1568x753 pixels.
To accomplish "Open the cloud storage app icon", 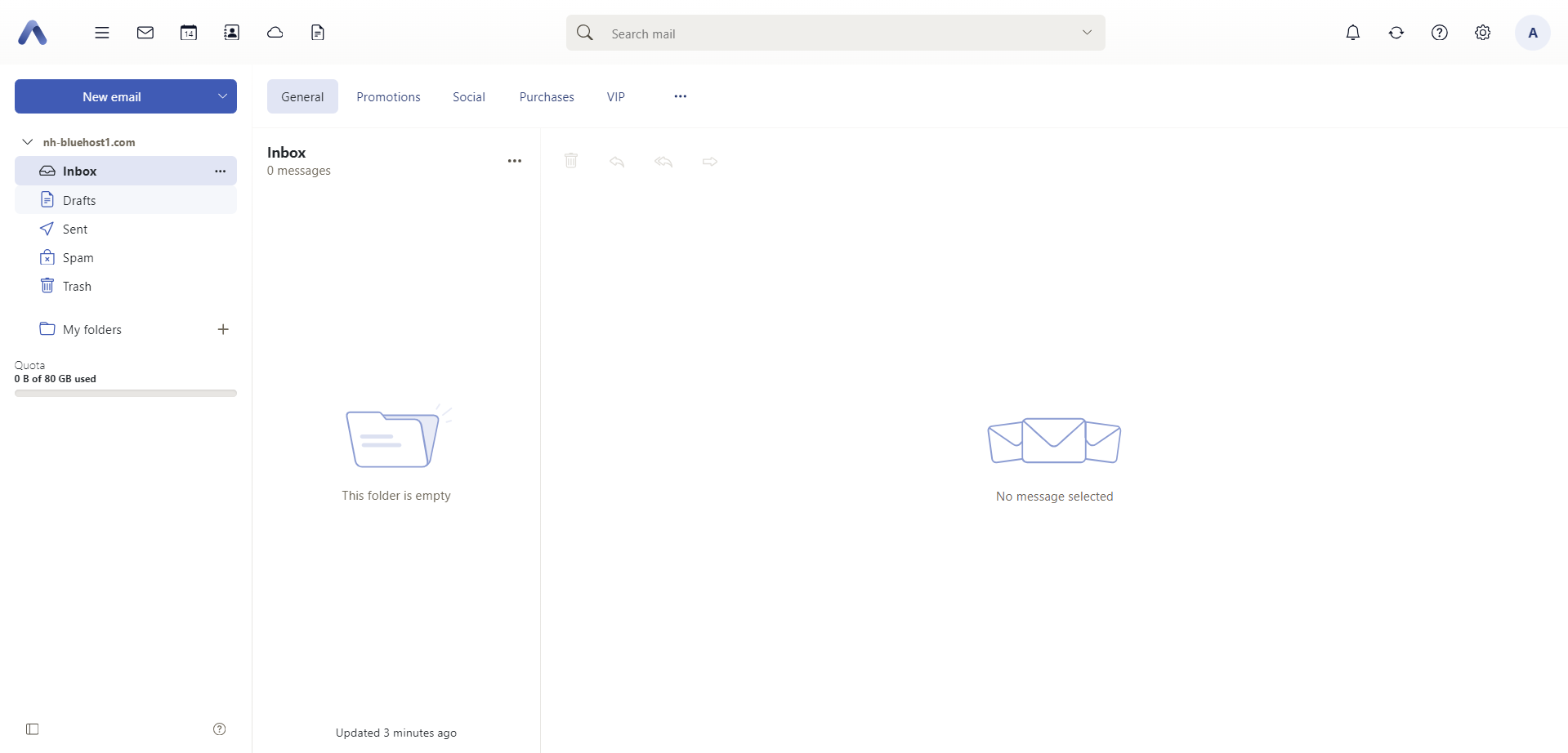I will [275, 33].
